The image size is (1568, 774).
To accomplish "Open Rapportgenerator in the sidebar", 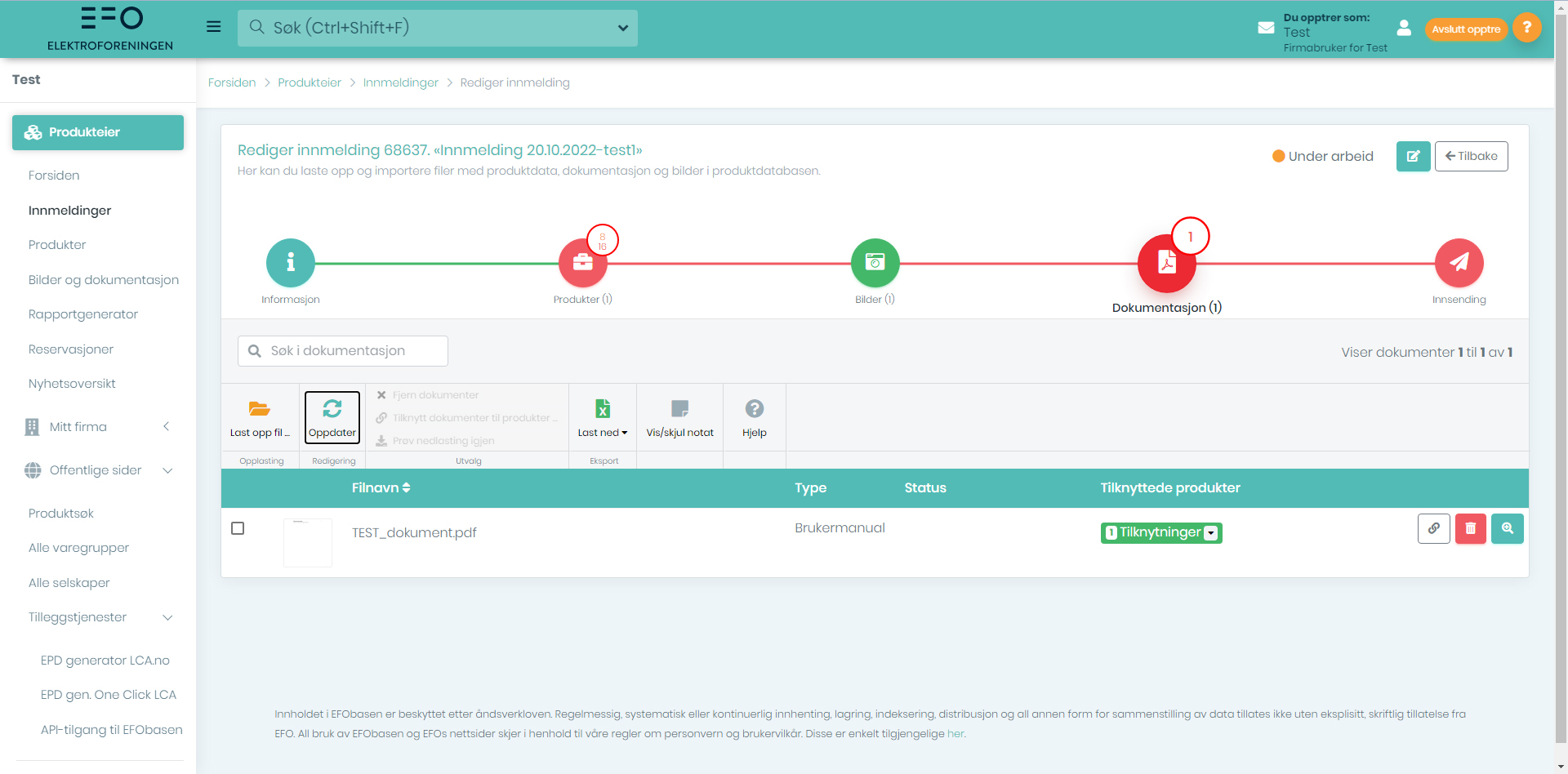I will 83,314.
